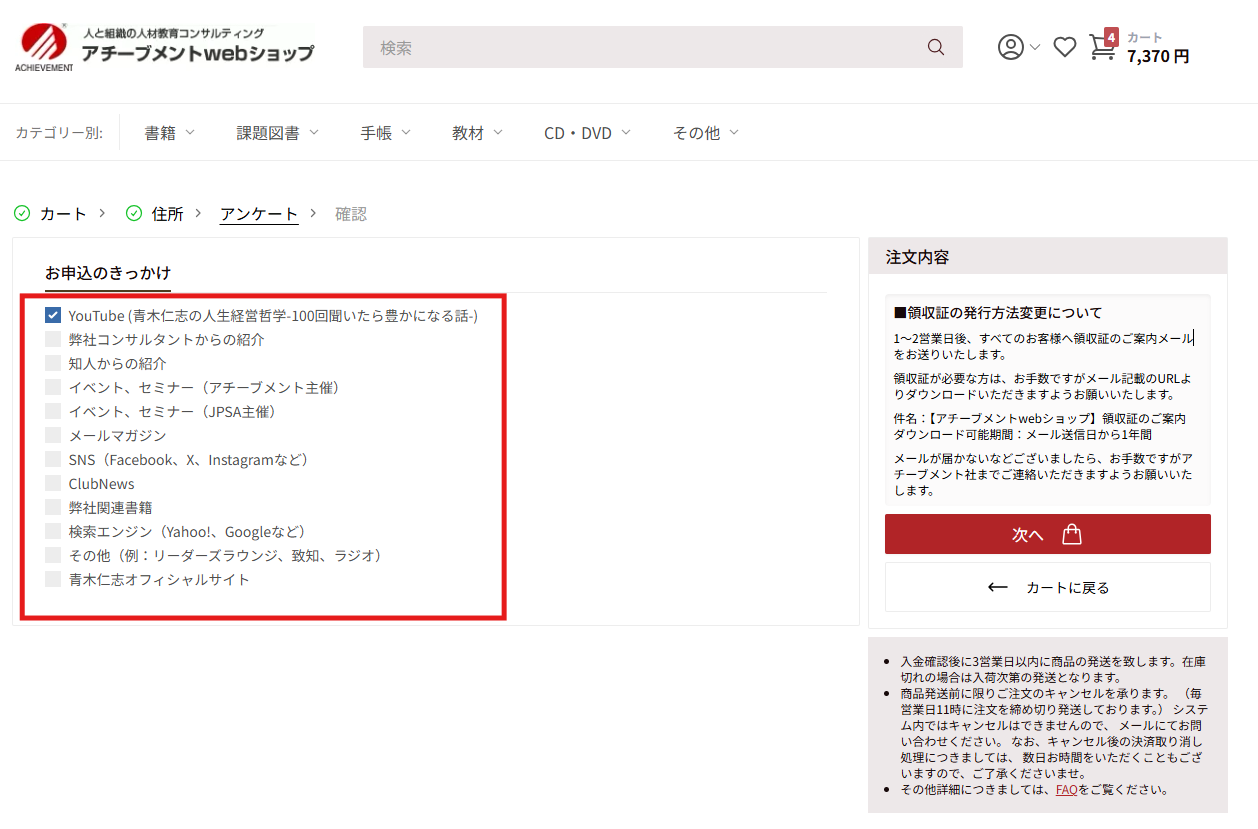Click the Achievement logo
Image resolution: width=1258 pixels, height=829 pixels.
click(165, 48)
